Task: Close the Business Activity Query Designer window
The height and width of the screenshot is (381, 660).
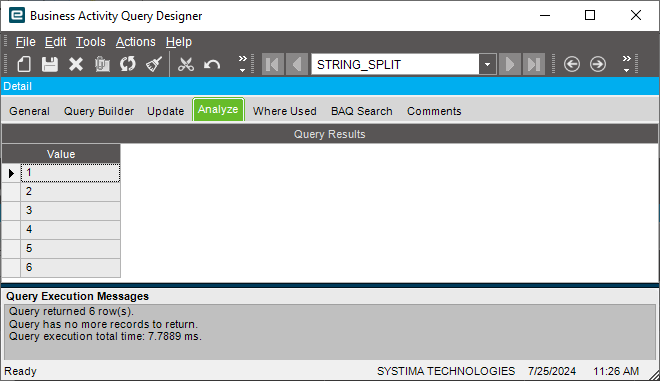Action: (636, 16)
